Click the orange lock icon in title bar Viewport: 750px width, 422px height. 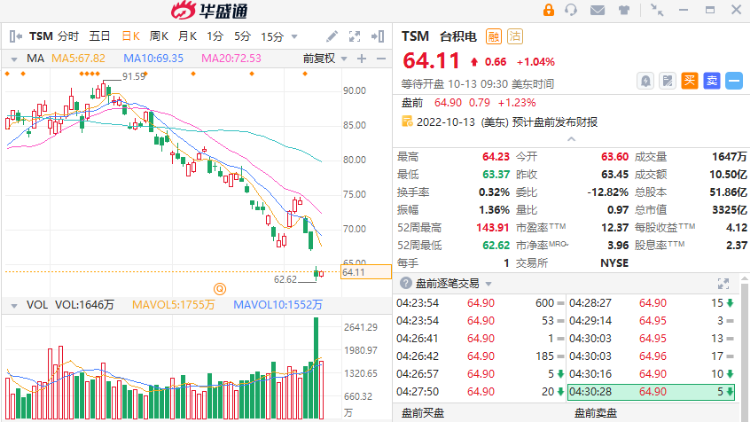click(x=548, y=10)
